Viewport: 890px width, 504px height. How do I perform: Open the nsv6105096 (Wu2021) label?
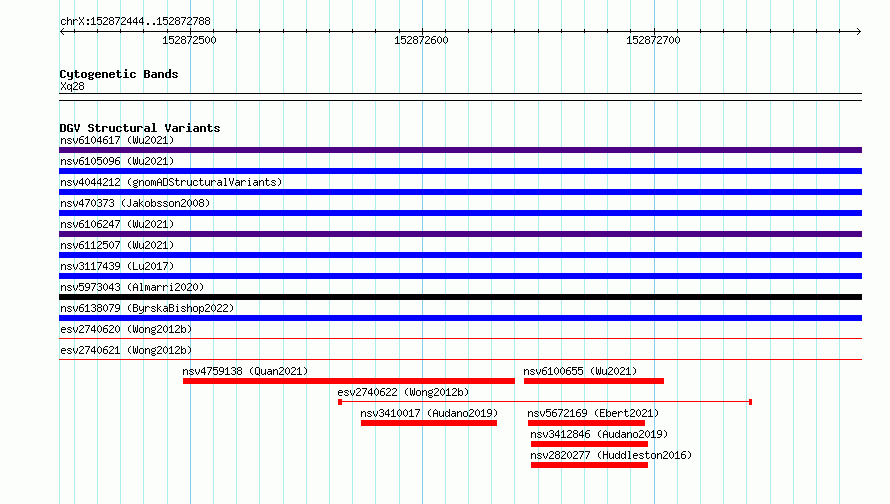[x=117, y=161]
